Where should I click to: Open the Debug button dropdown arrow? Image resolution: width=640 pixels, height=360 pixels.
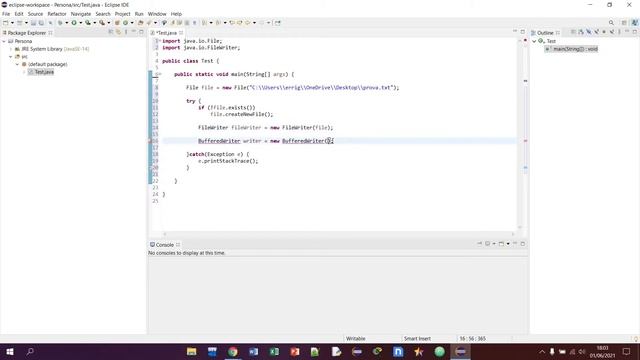click(x=67, y=23)
